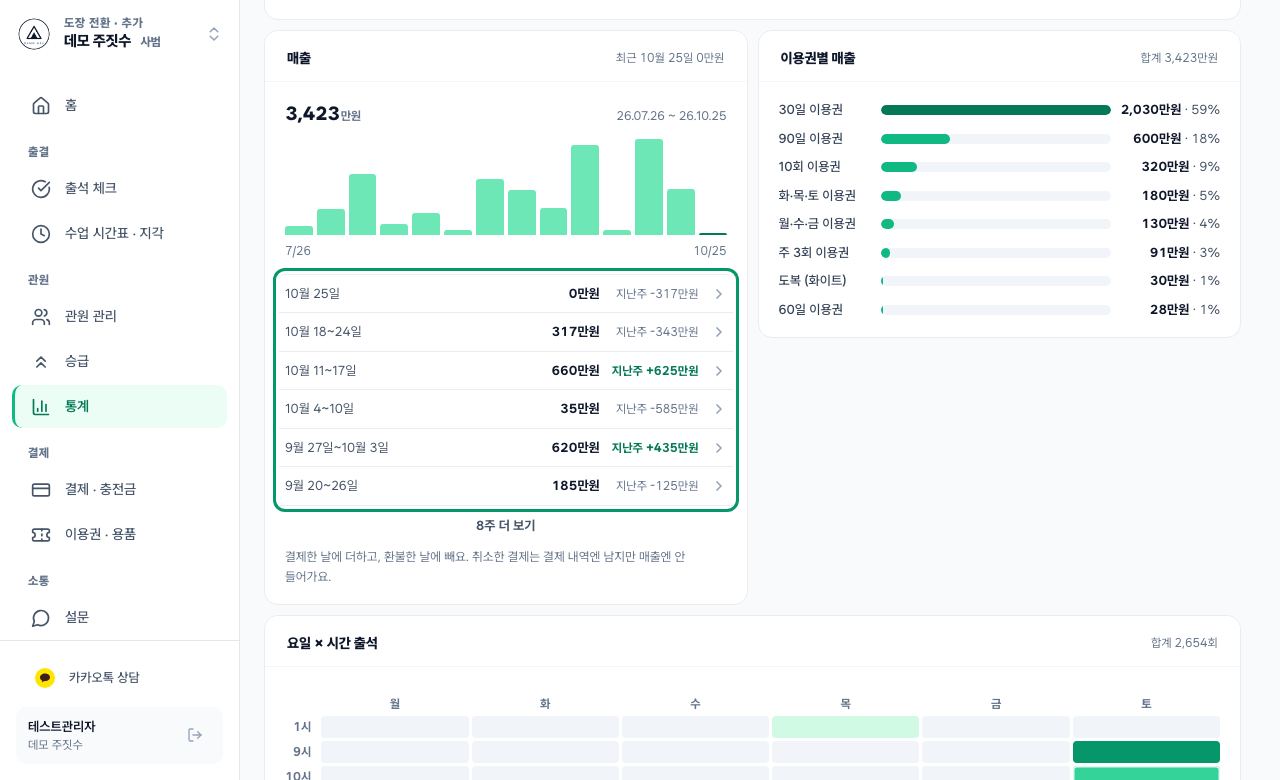
Task: Click the 합계 2,654회 label
Action: (1184, 643)
